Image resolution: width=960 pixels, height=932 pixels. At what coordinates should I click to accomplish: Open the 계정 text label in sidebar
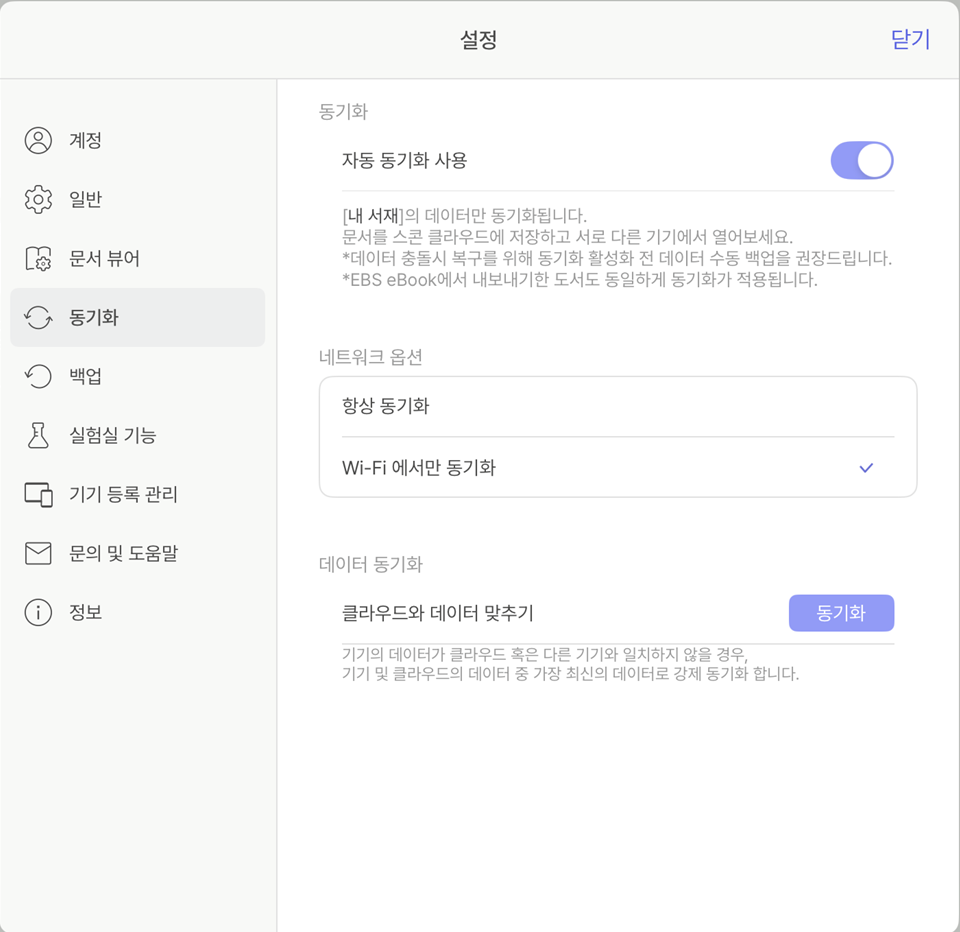point(86,141)
